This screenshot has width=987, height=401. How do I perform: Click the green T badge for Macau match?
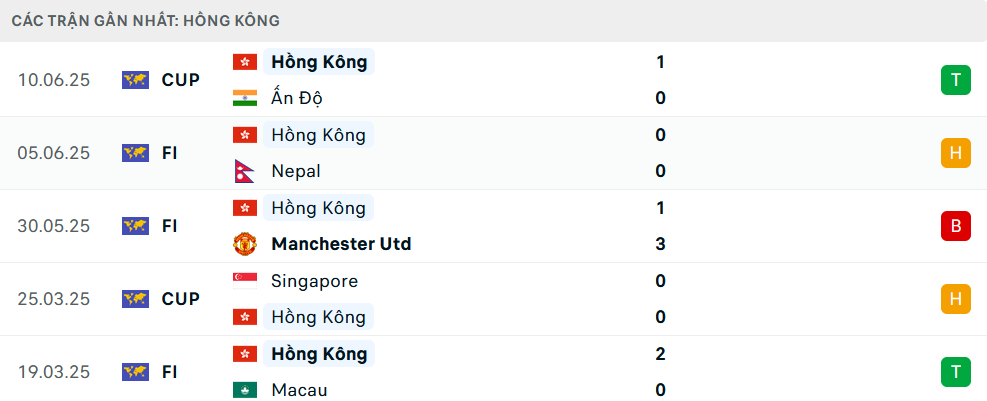(956, 372)
